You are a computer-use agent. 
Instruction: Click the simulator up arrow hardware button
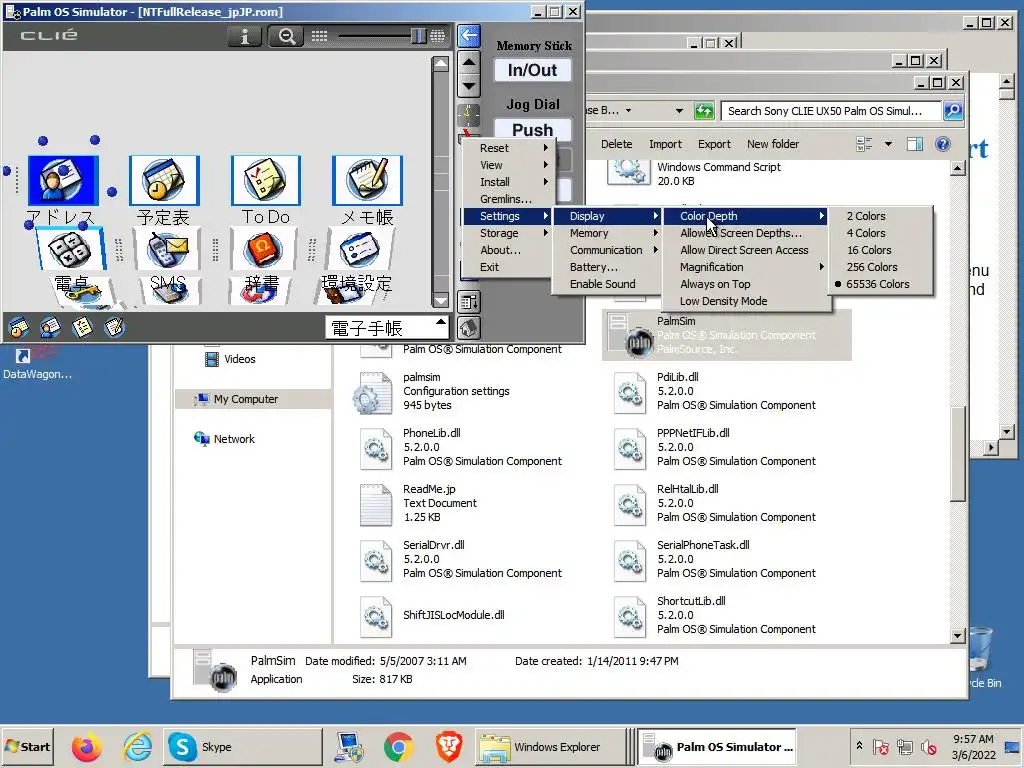pyautogui.click(x=469, y=62)
